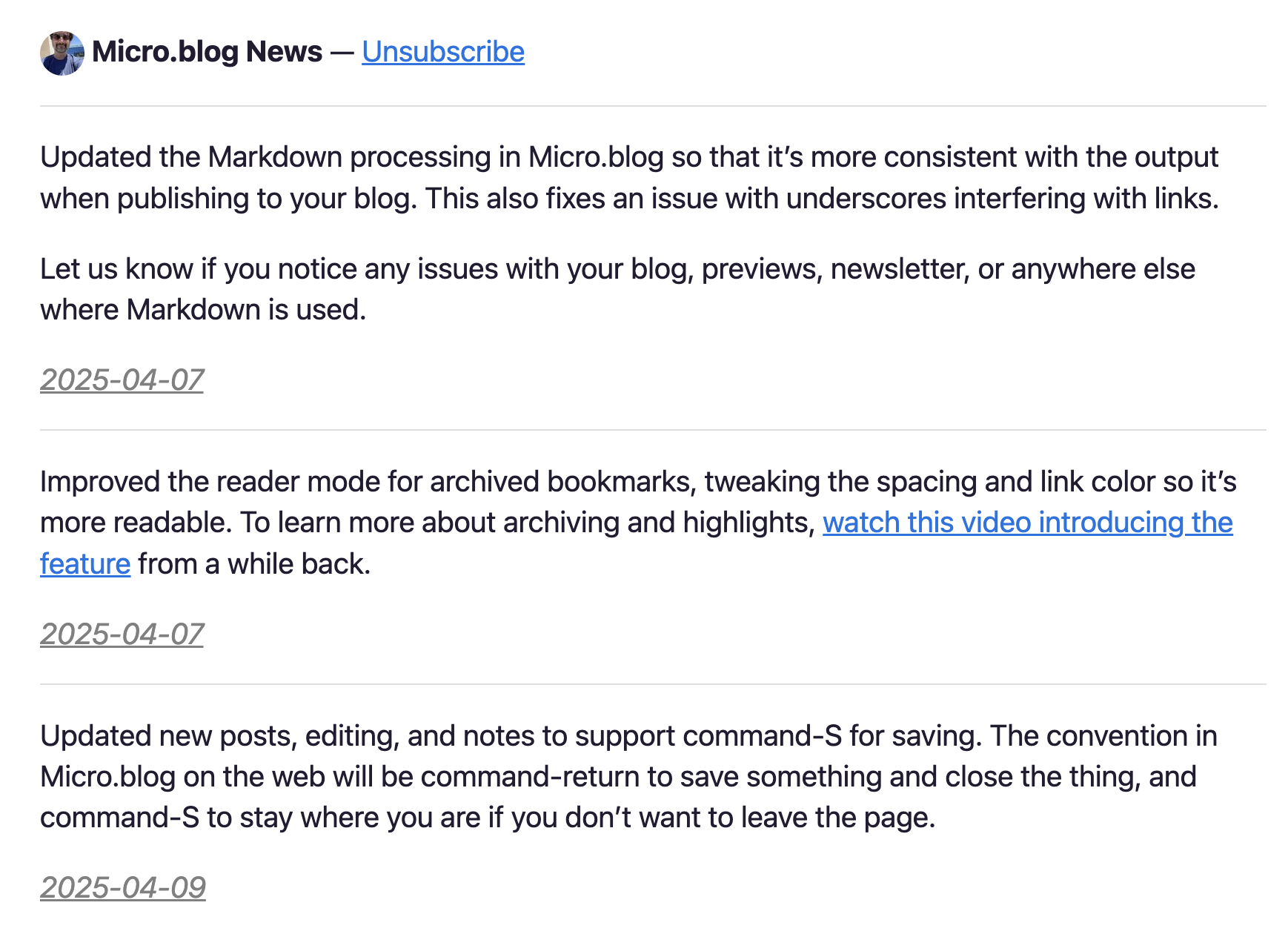Click the paragraph about updated Markdown processing
Screen dimensions: 1288x934
tap(630, 178)
